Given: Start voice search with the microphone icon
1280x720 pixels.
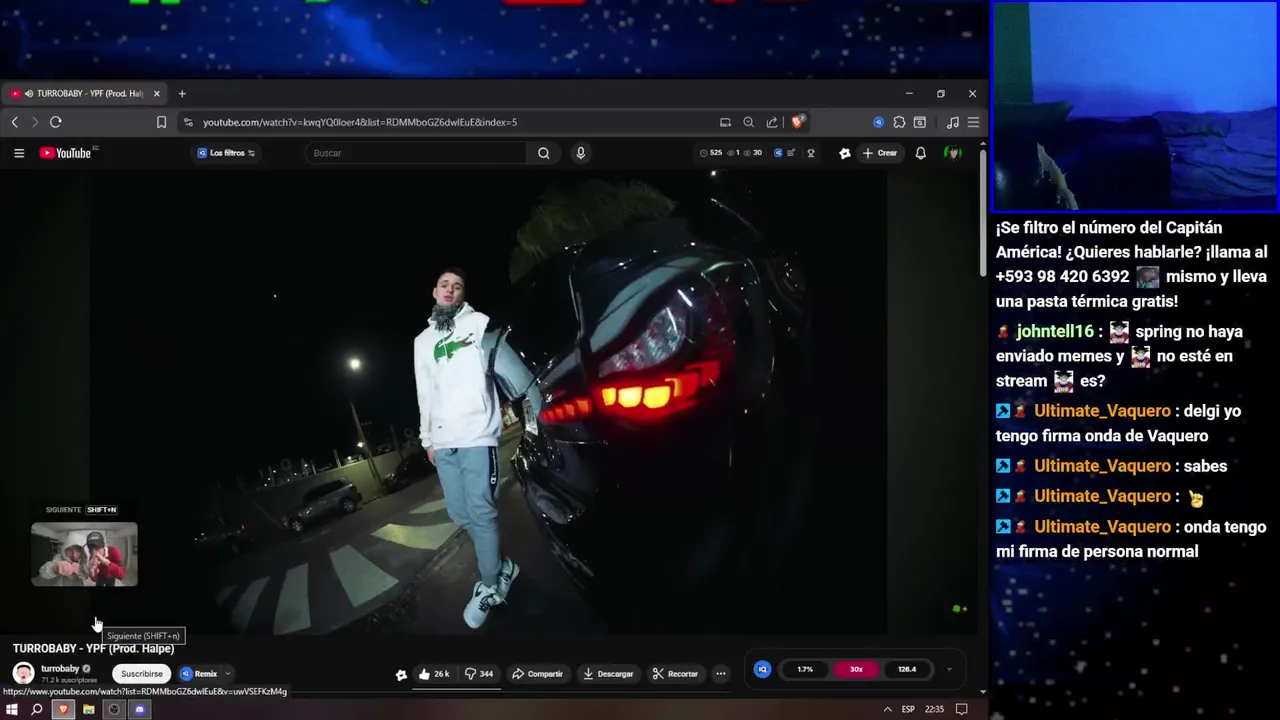Looking at the screenshot, I should pyautogui.click(x=580, y=153).
